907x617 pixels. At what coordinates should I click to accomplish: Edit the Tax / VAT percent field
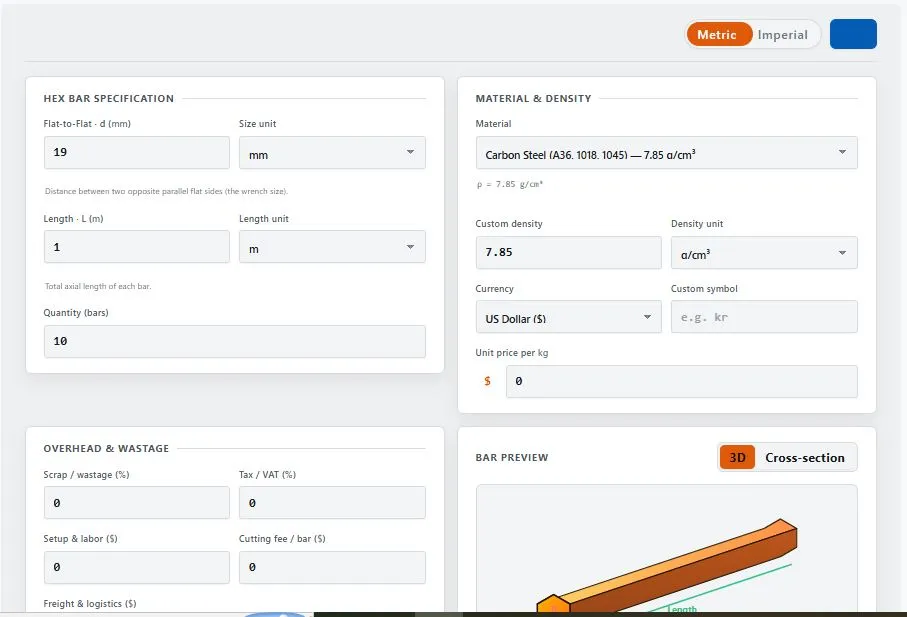coord(332,503)
